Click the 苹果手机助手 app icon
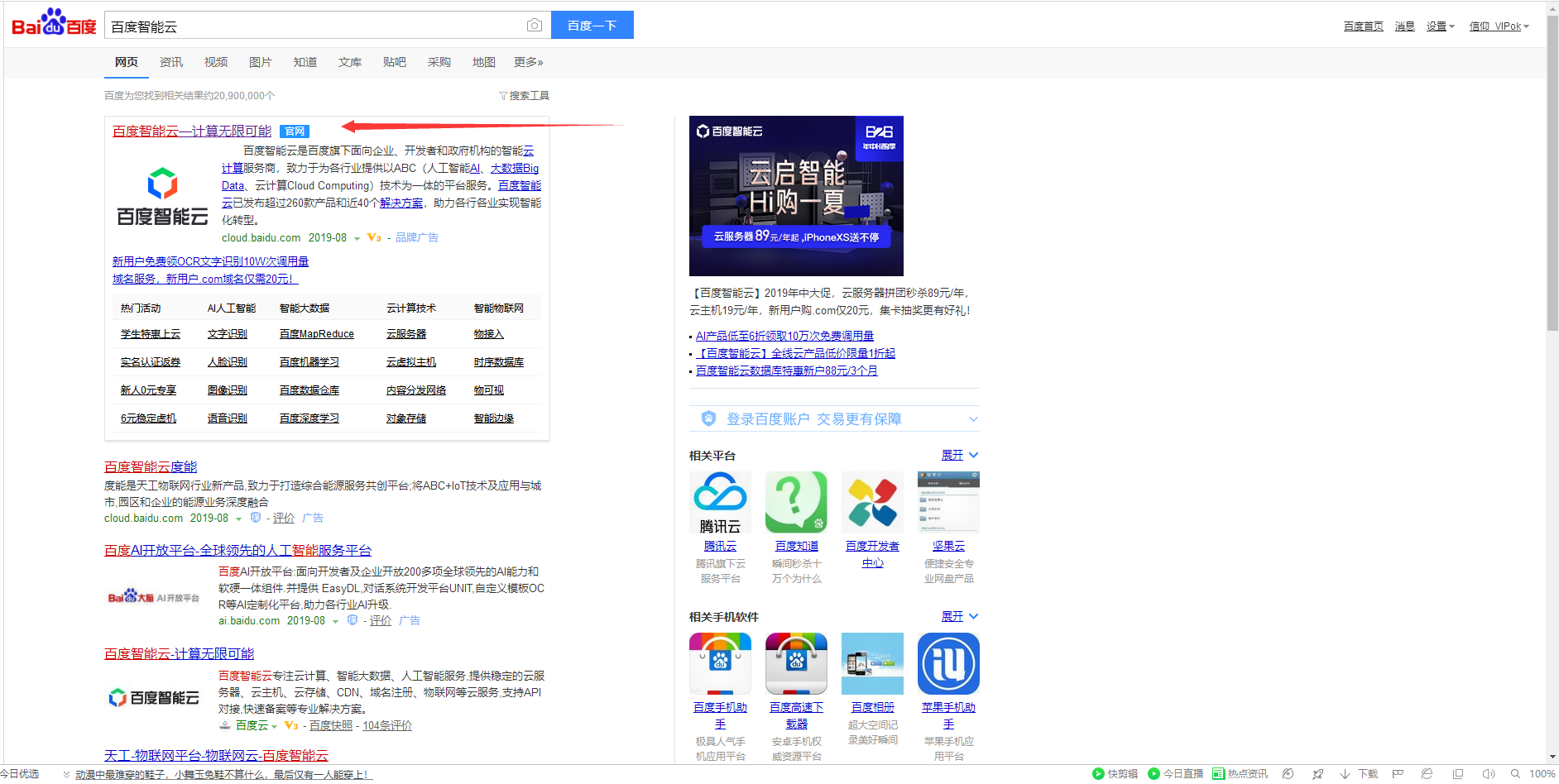Screen dimensions: 1559x784 pos(948,663)
